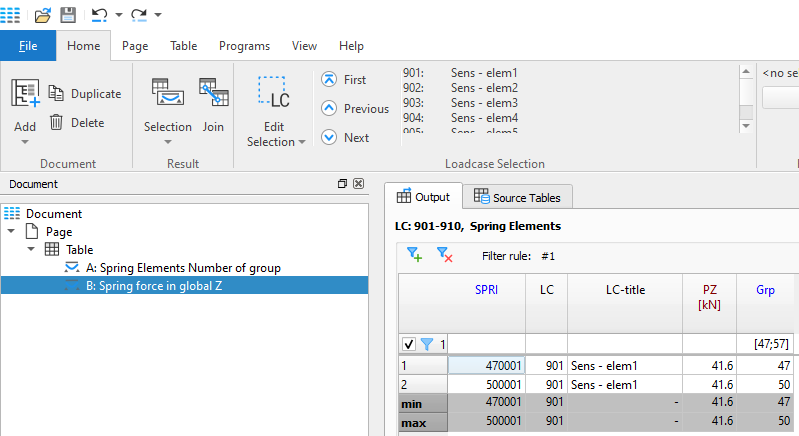Click the Duplicate button
Screen dimensions: 799x436
click(x=85, y=94)
